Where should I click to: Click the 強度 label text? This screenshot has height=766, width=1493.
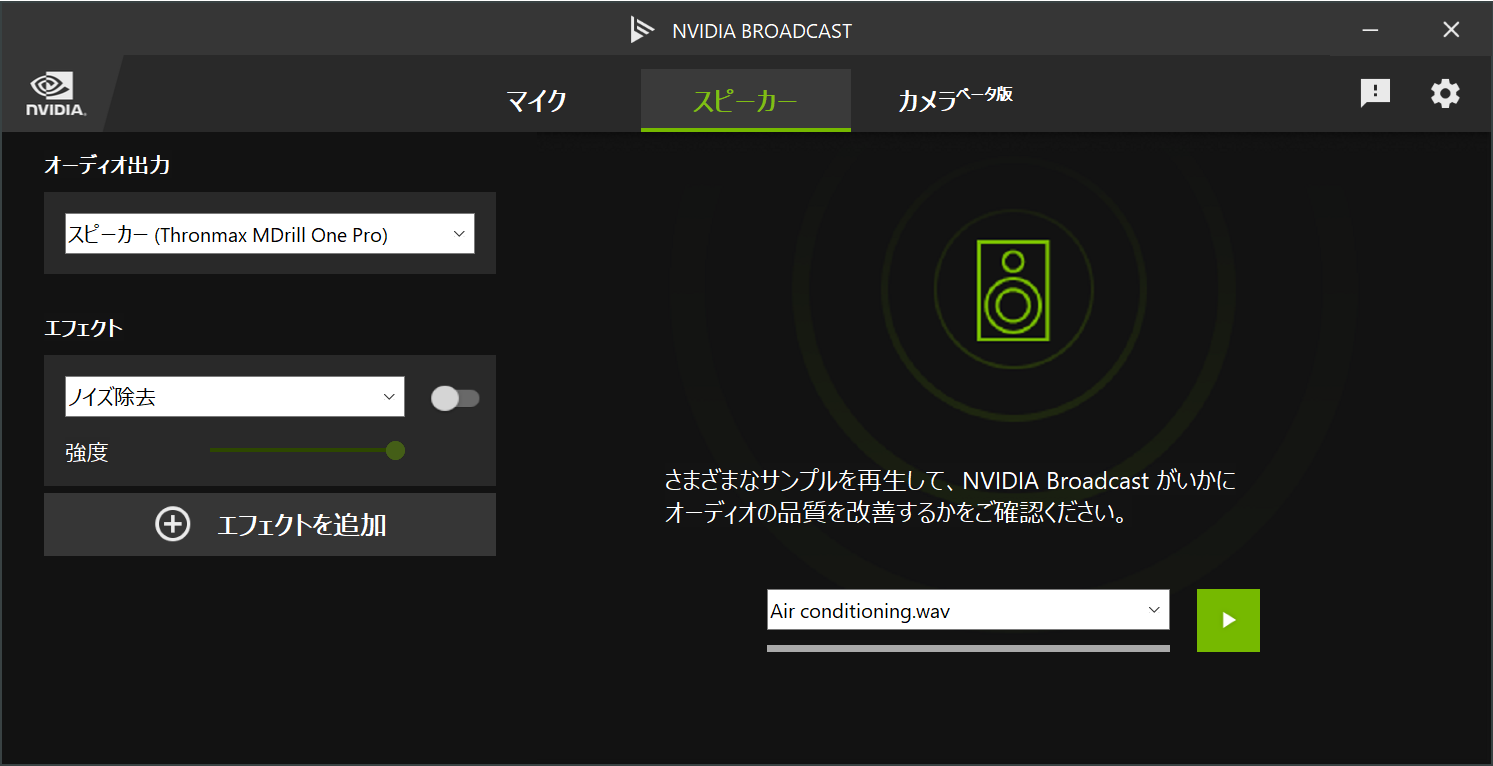pyautogui.click(x=87, y=452)
